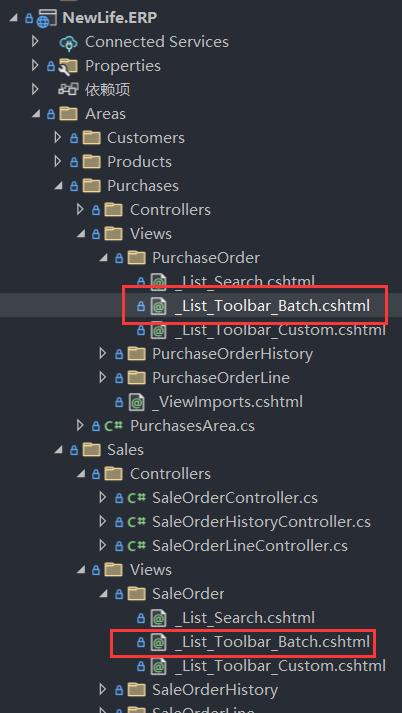
Task: Select _List_Toolbar_Batch.cshtml under PurchaseOrder
Action: [x=272, y=306]
